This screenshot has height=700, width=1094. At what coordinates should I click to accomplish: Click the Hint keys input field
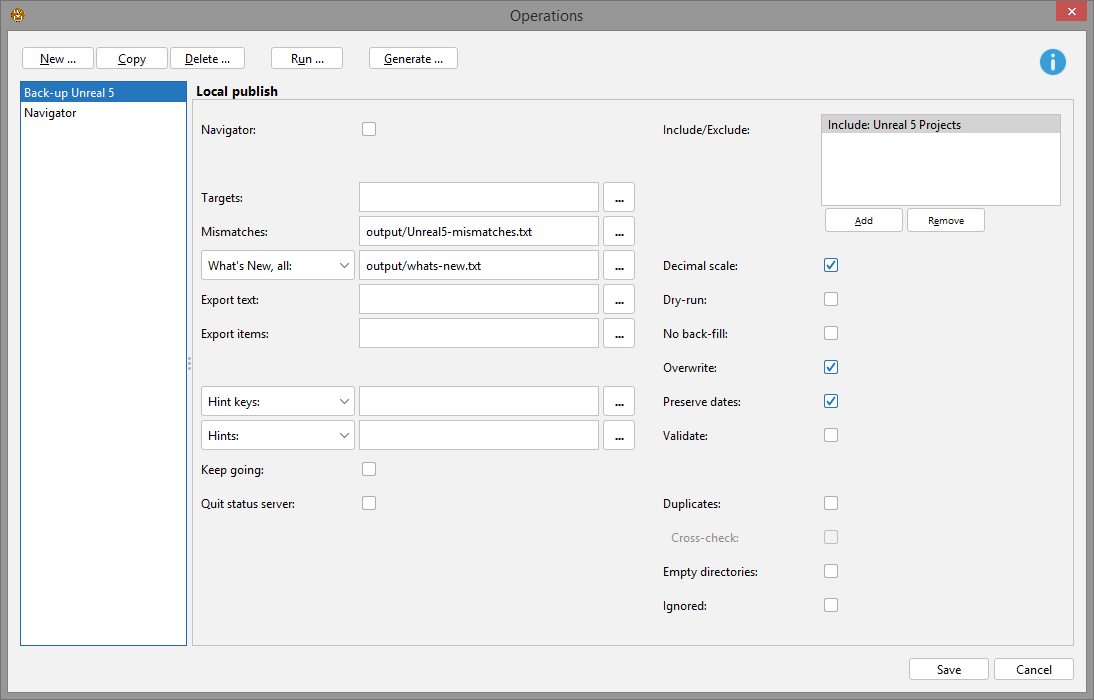(x=479, y=401)
